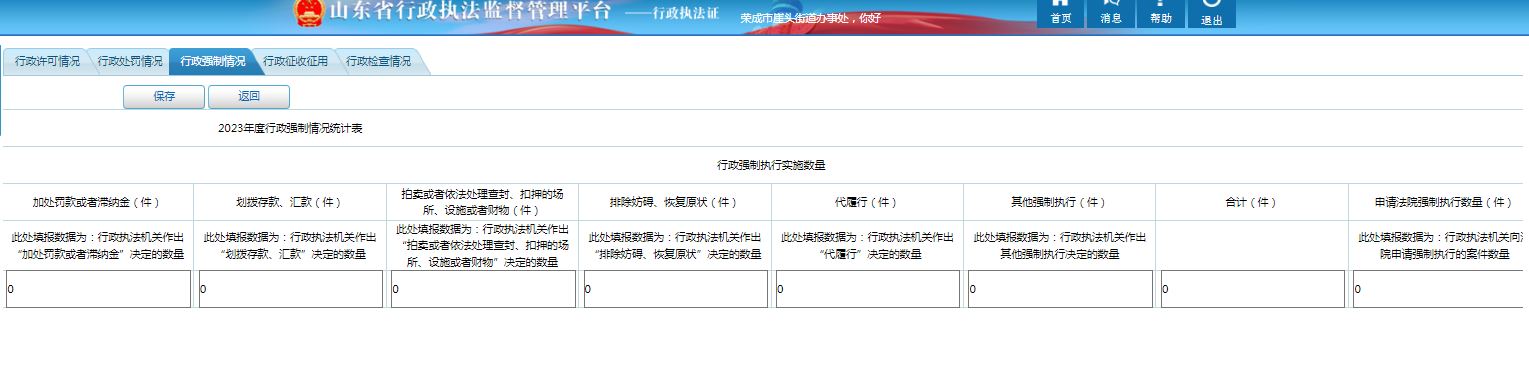This screenshot has width=1529, height=372.
Task: Click the 行政强制执行实施数量 header
Action: point(771,165)
